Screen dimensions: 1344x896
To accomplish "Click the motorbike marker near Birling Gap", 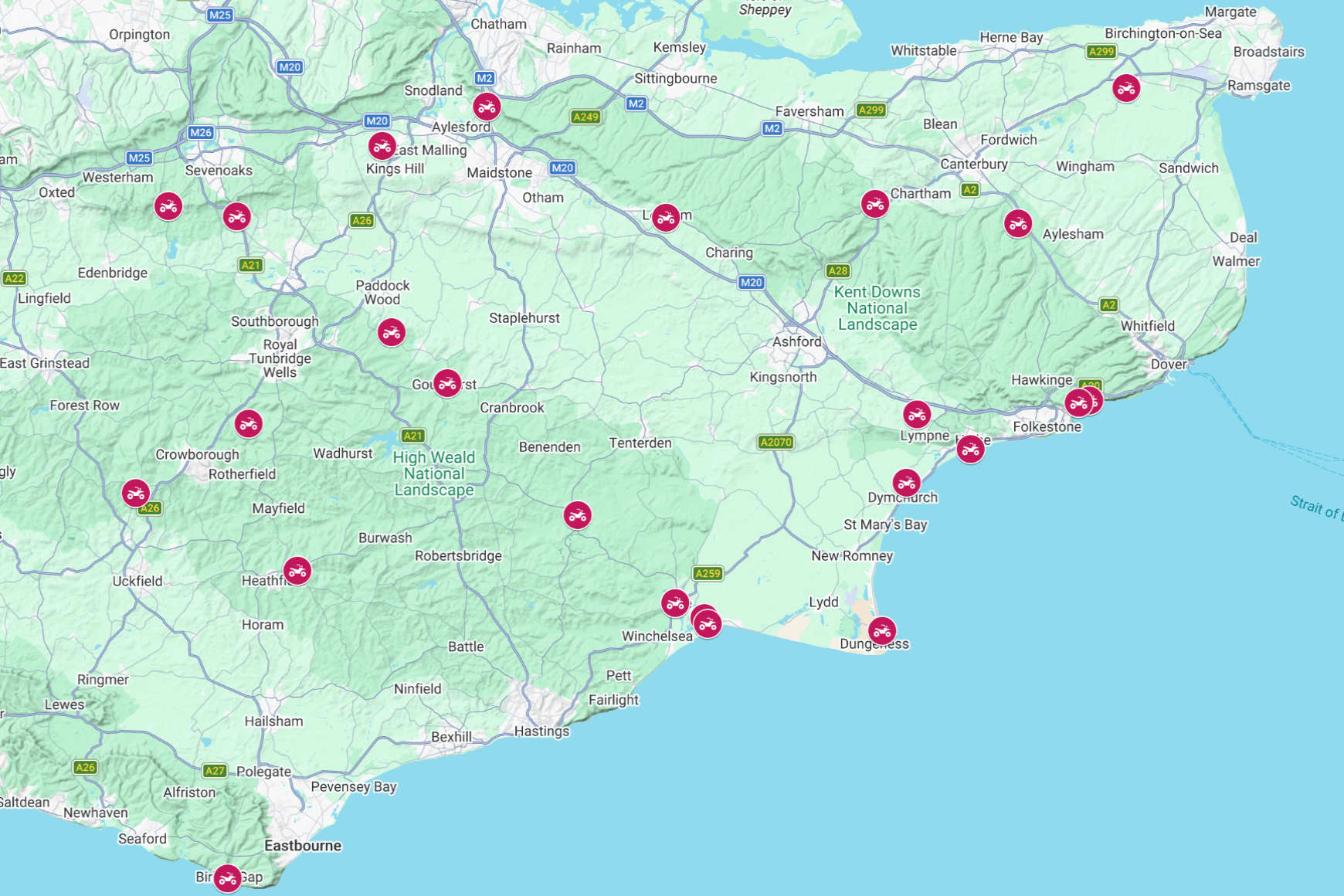I will [x=227, y=878].
